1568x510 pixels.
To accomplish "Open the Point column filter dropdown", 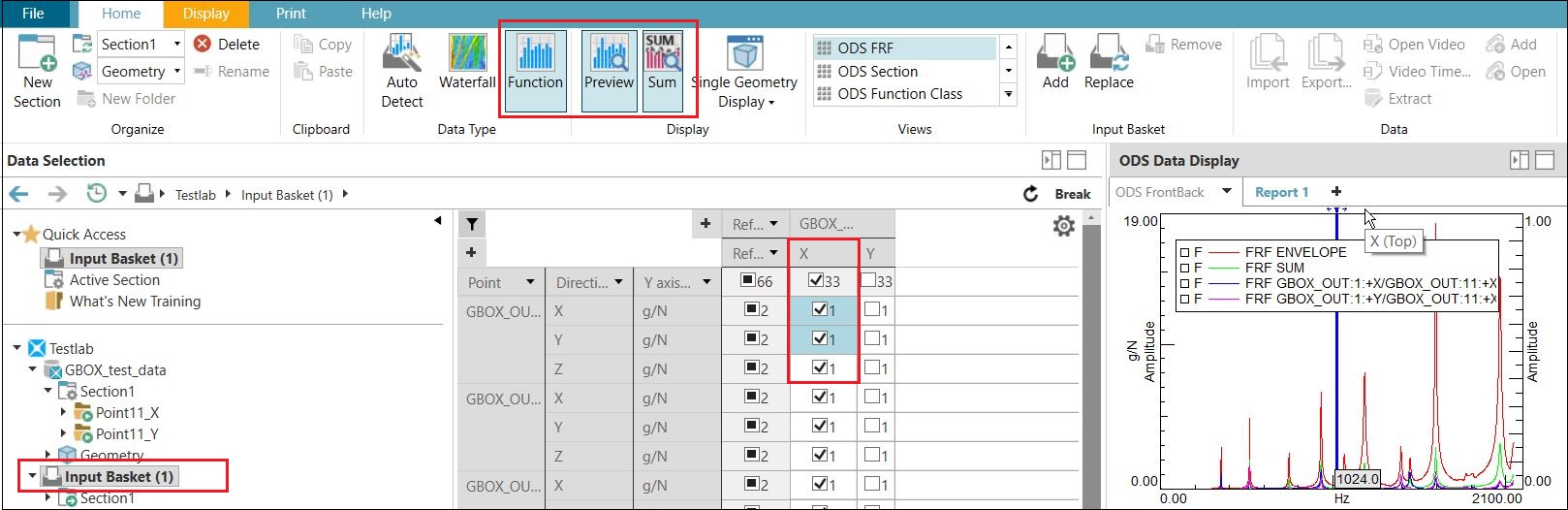I will click(x=530, y=282).
